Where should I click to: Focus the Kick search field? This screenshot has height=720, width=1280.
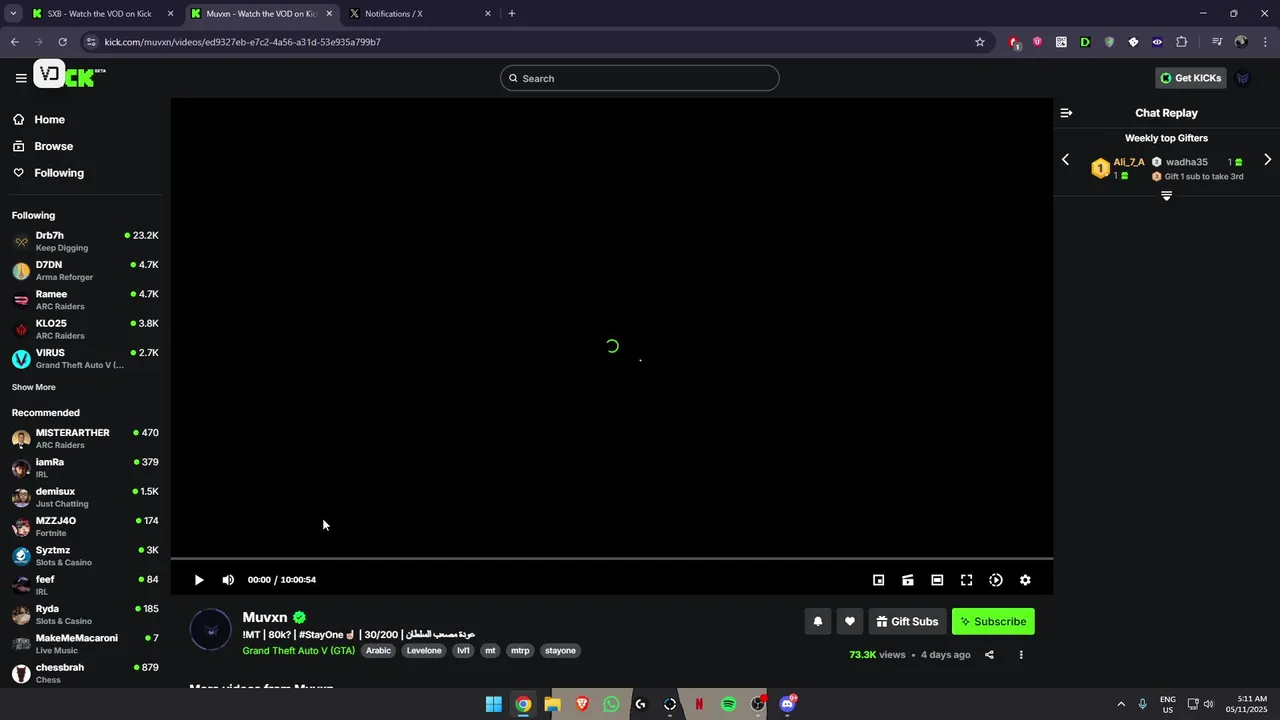640,78
